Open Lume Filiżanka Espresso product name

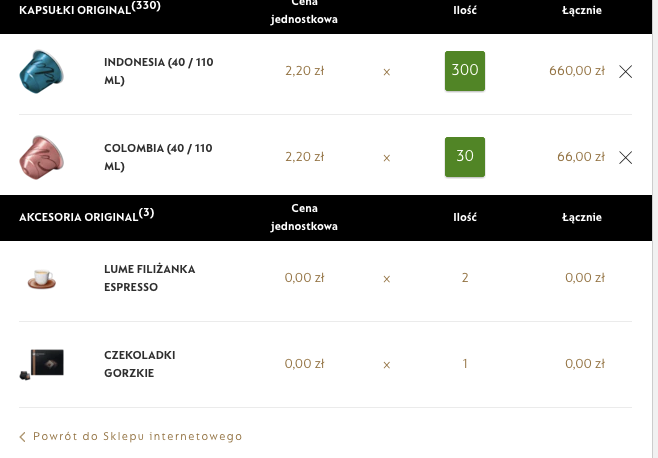149,278
